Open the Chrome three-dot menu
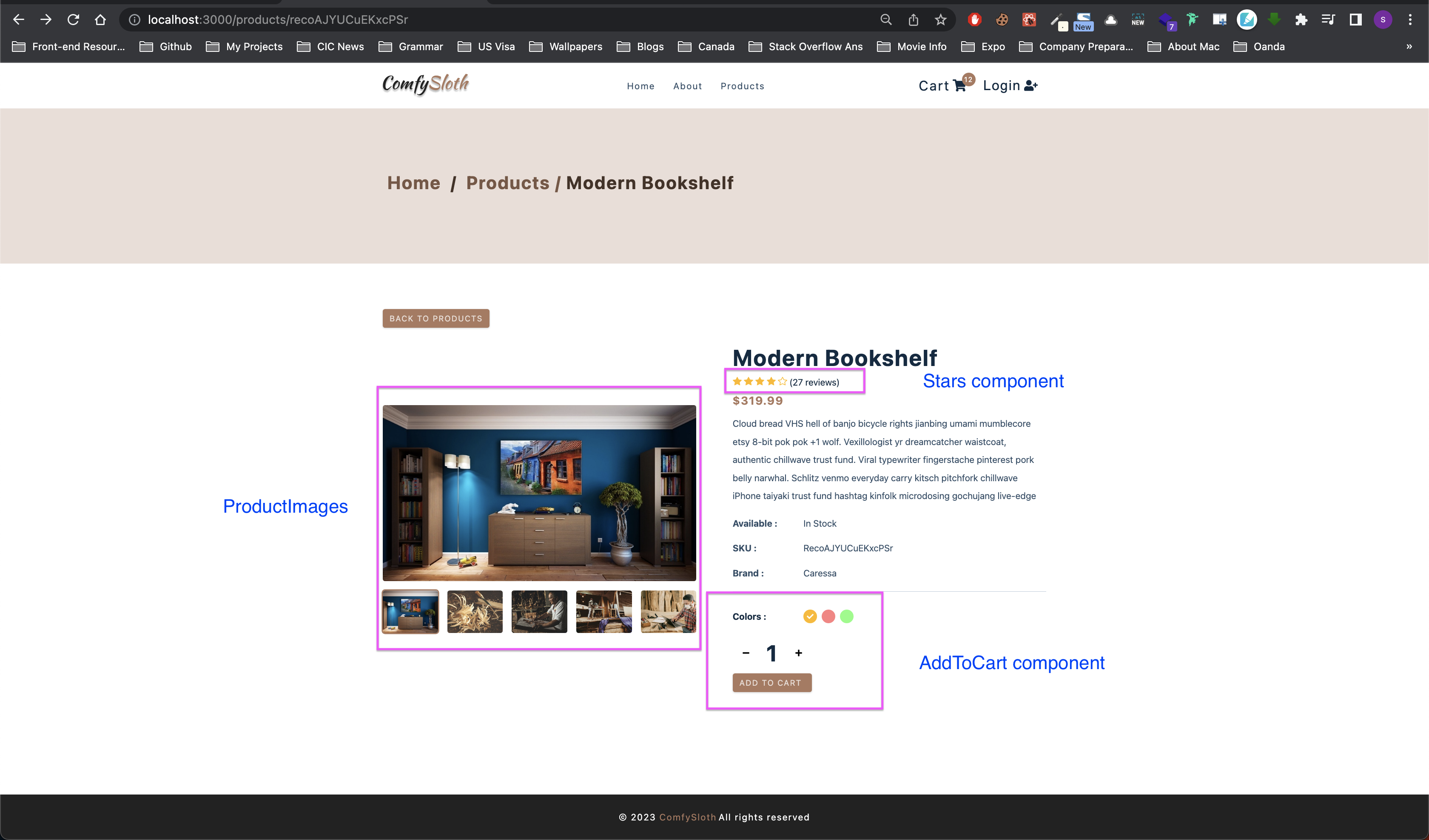The height and width of the screenshot is (840, 1429). point(1410,20)
